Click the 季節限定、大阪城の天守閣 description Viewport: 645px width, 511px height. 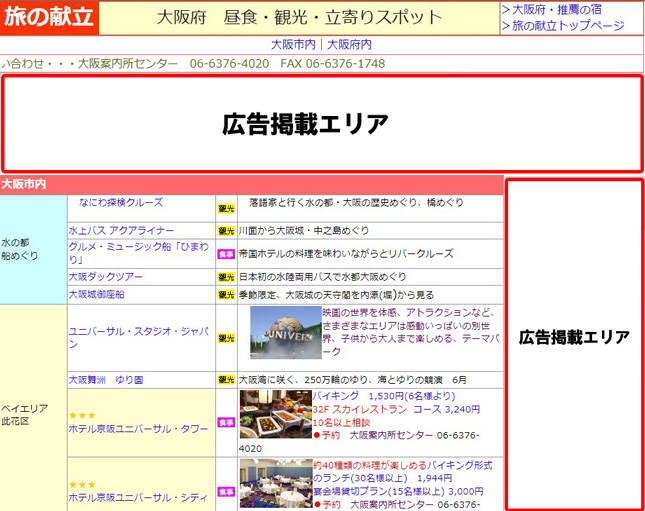tap(336, 295)
